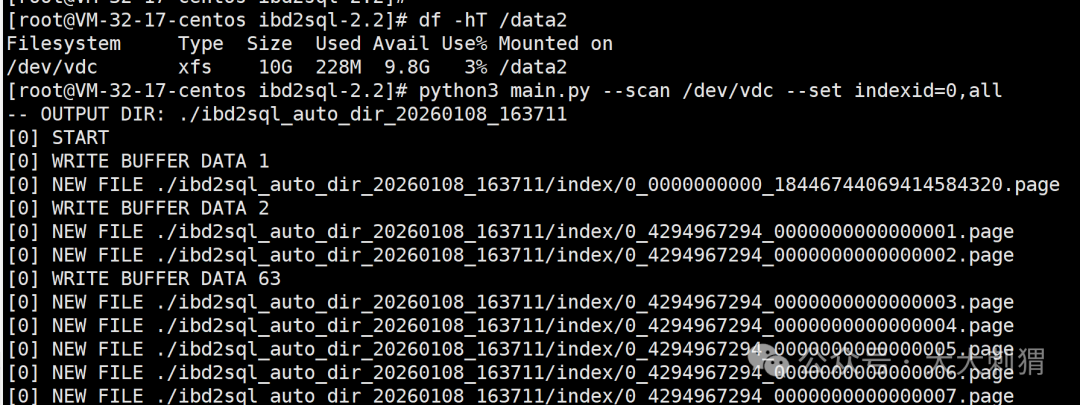
Task: Click "/dev/vdc" in the df output row
Action: coord(52,68)
